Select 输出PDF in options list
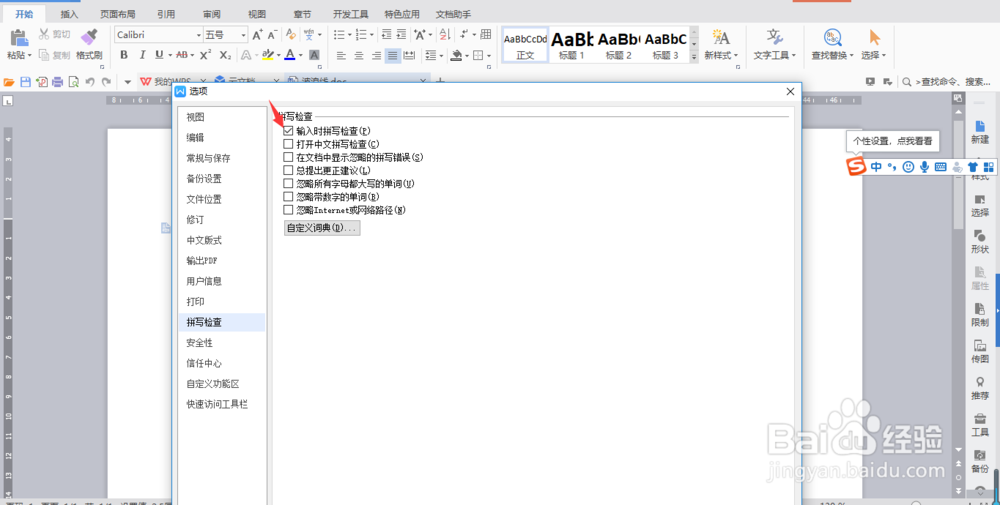 [222, 261]
